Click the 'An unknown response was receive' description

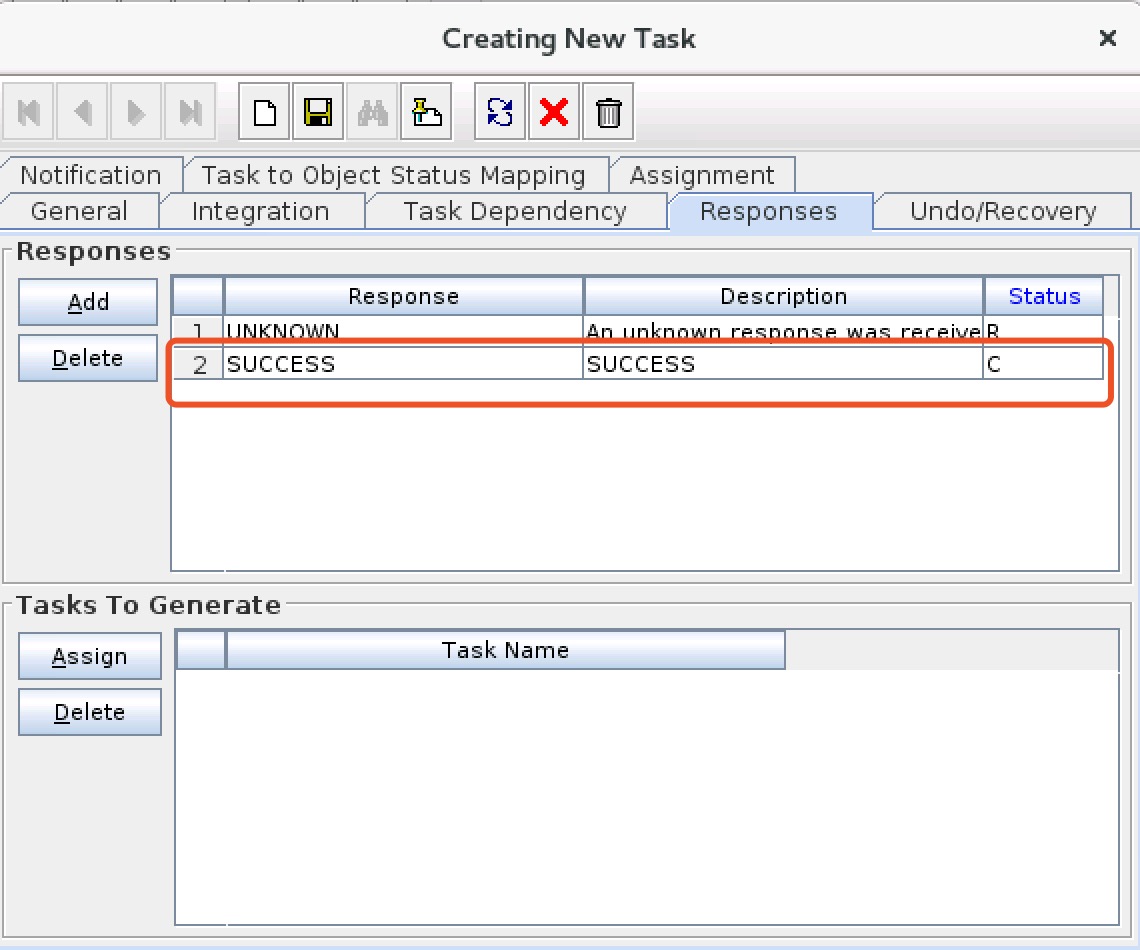(783, 331)
